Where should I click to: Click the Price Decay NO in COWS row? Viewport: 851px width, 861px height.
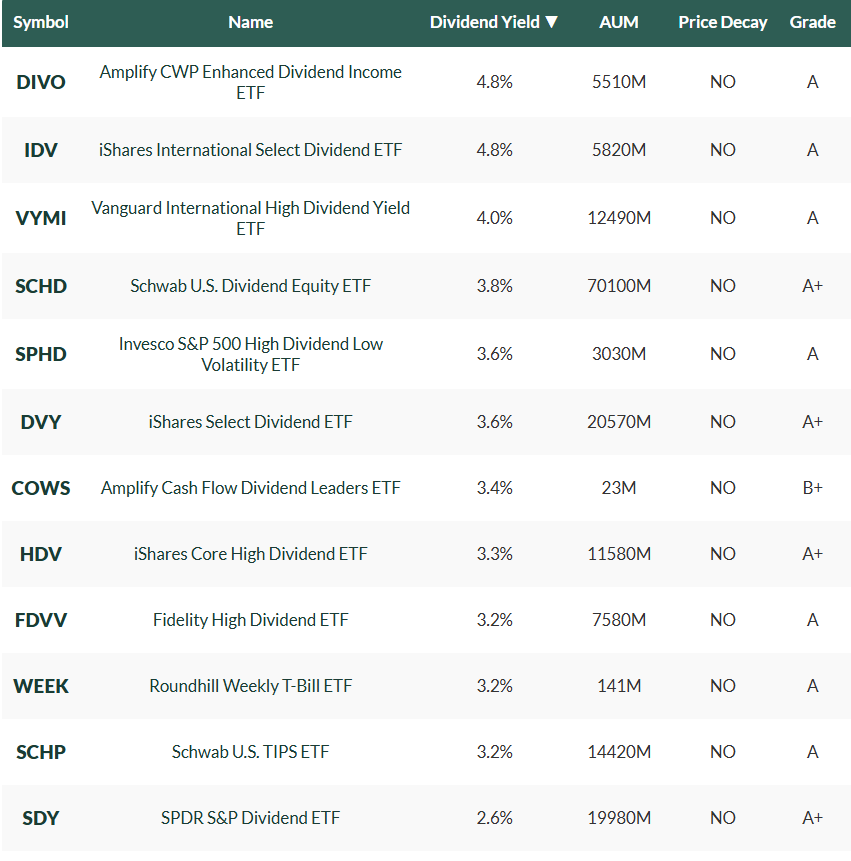(x=723, y=488)
